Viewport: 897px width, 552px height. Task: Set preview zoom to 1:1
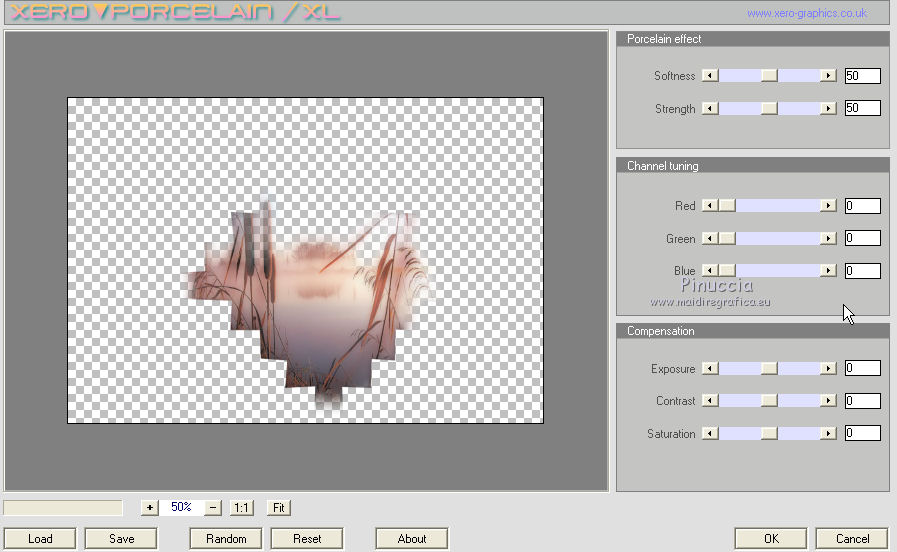point(241,508)
